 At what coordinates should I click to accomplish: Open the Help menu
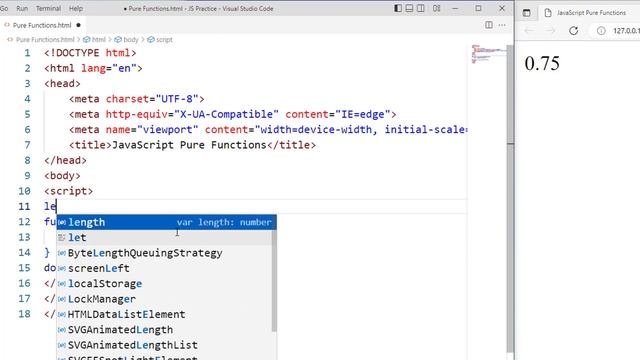tap(76, 8)
